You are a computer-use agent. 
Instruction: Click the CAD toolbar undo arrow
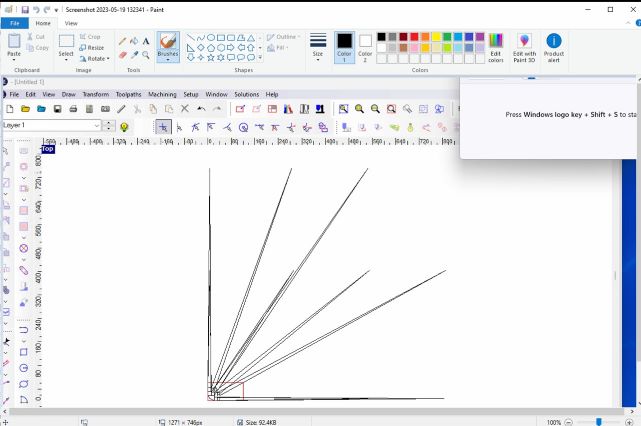[x=201, y=109]
